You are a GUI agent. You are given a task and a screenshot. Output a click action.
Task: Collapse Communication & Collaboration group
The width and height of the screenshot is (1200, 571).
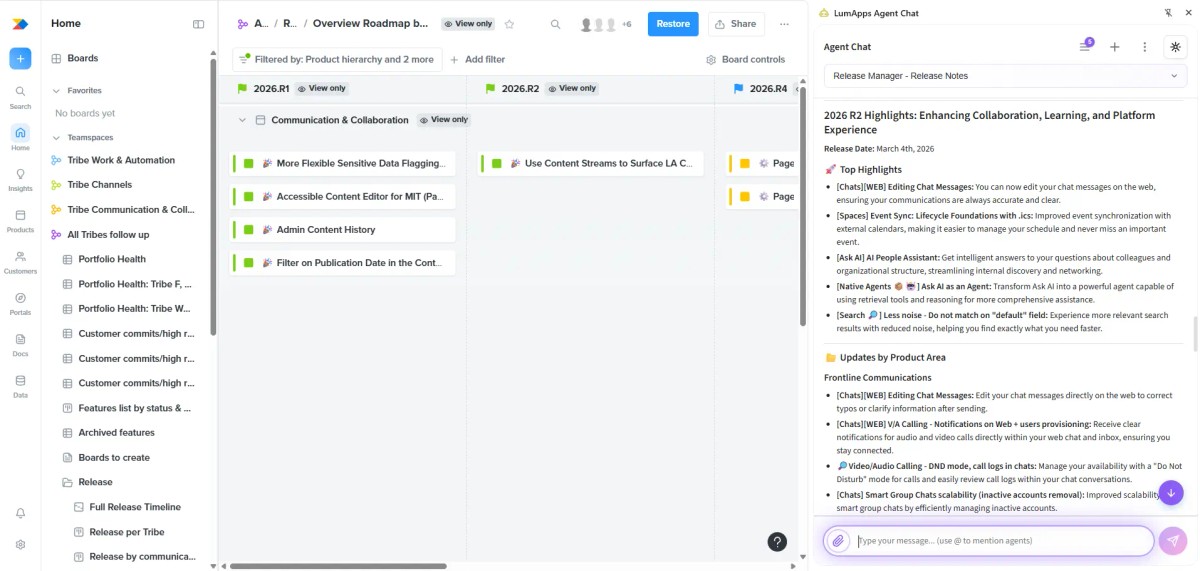pyautogui.click(x=242, y=120)
